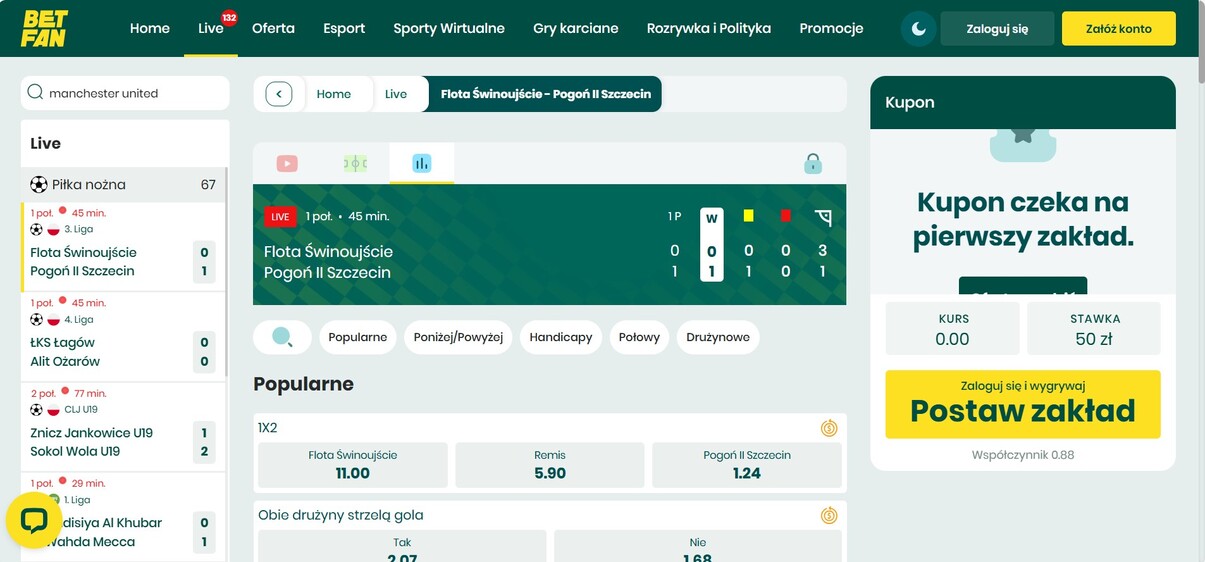The width and height of the screenshot is (1205, 562).
Task: Open Promocje page
Action: point(831,28)
